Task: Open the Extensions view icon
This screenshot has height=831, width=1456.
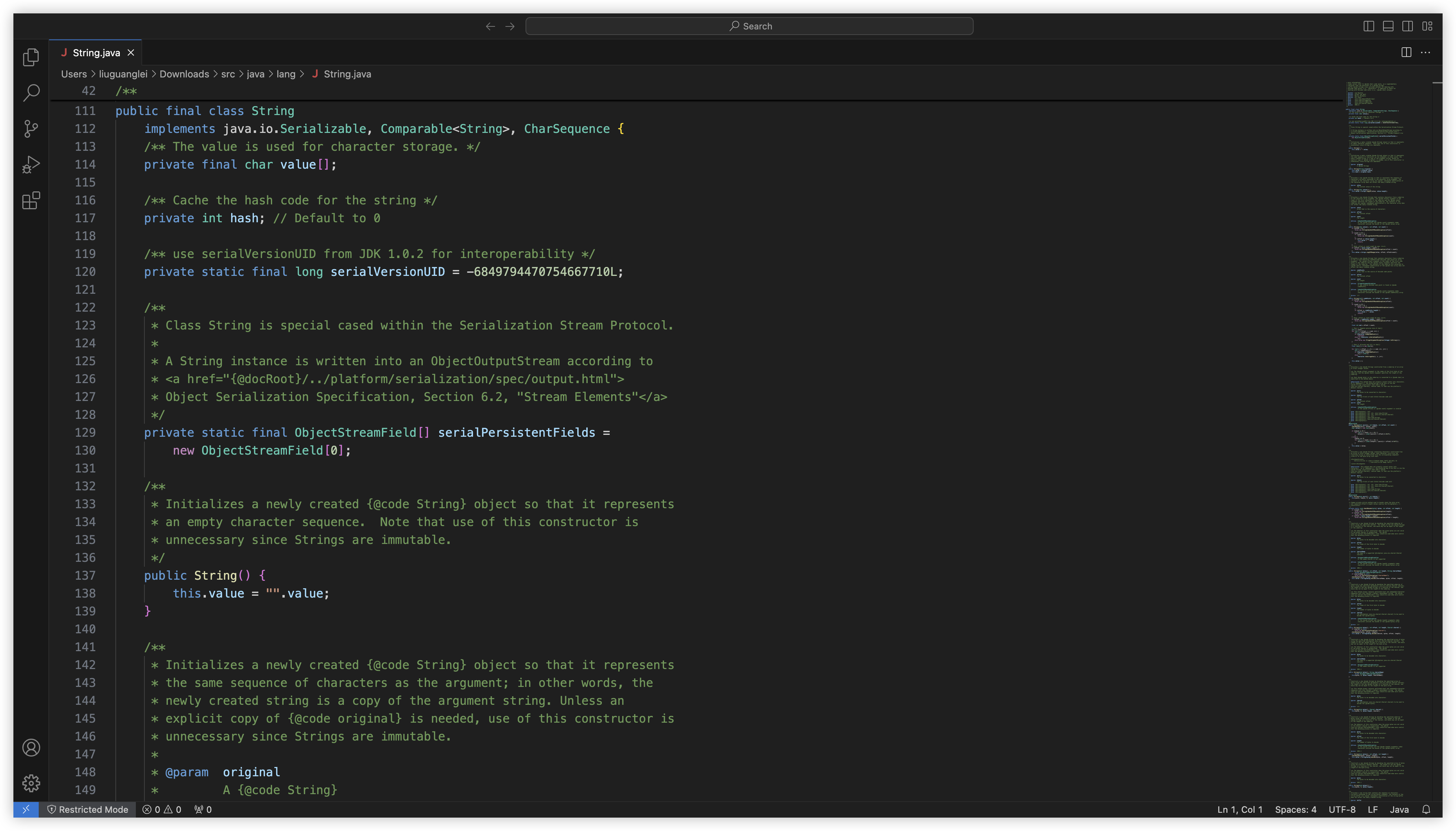Action: click(x=31, y=200)
